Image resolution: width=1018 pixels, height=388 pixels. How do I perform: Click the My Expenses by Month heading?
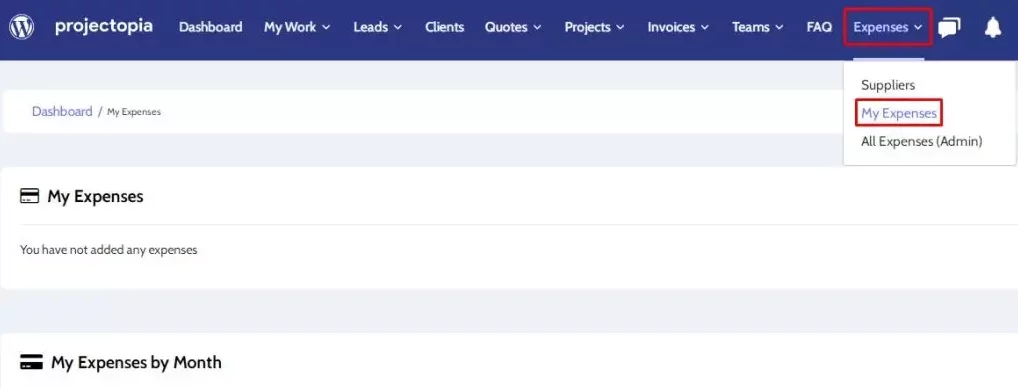[136, 362]
